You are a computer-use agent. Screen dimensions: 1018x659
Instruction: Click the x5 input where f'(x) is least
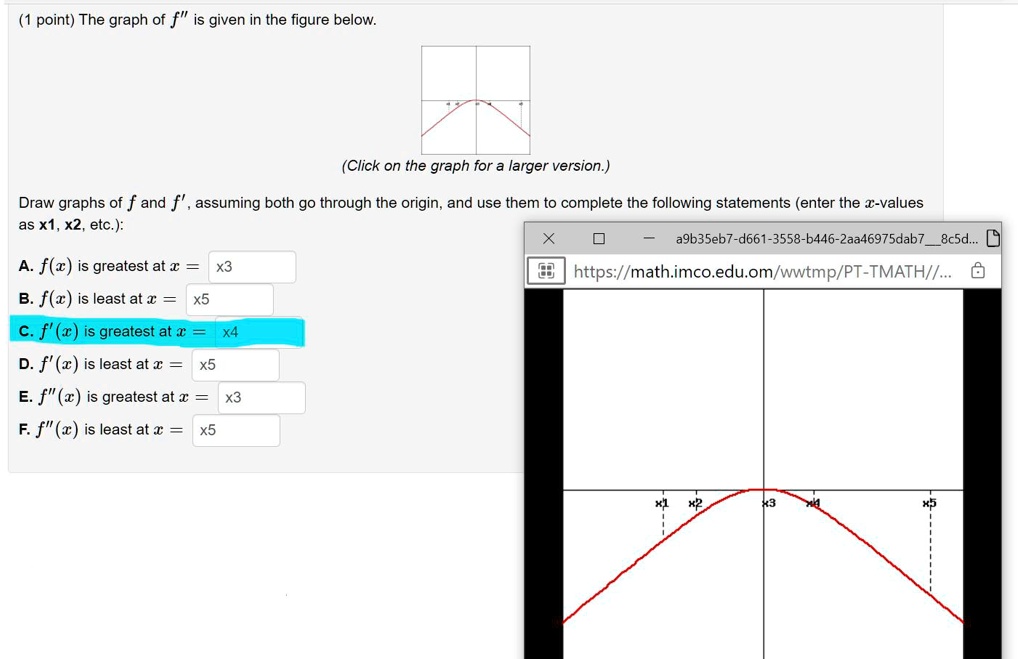tap(235, 364)
